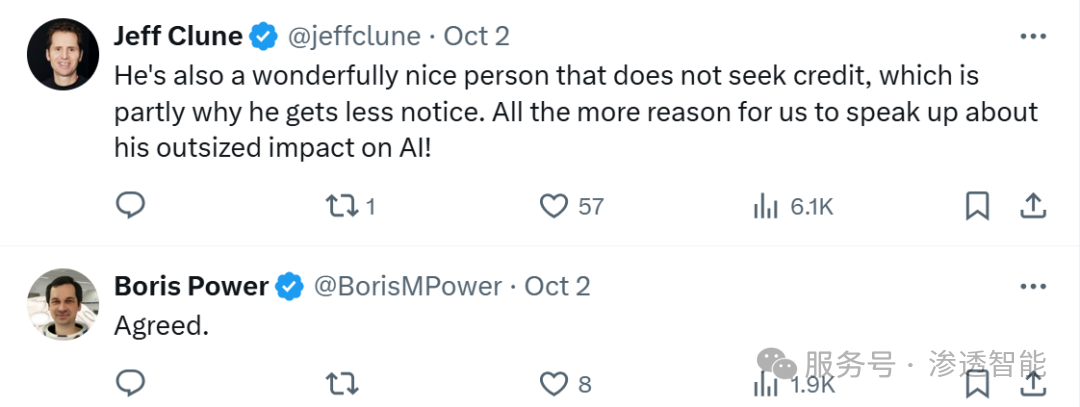Share Jeff Clune's tweet
The image size is (1080, 407).
point(1032,206)
